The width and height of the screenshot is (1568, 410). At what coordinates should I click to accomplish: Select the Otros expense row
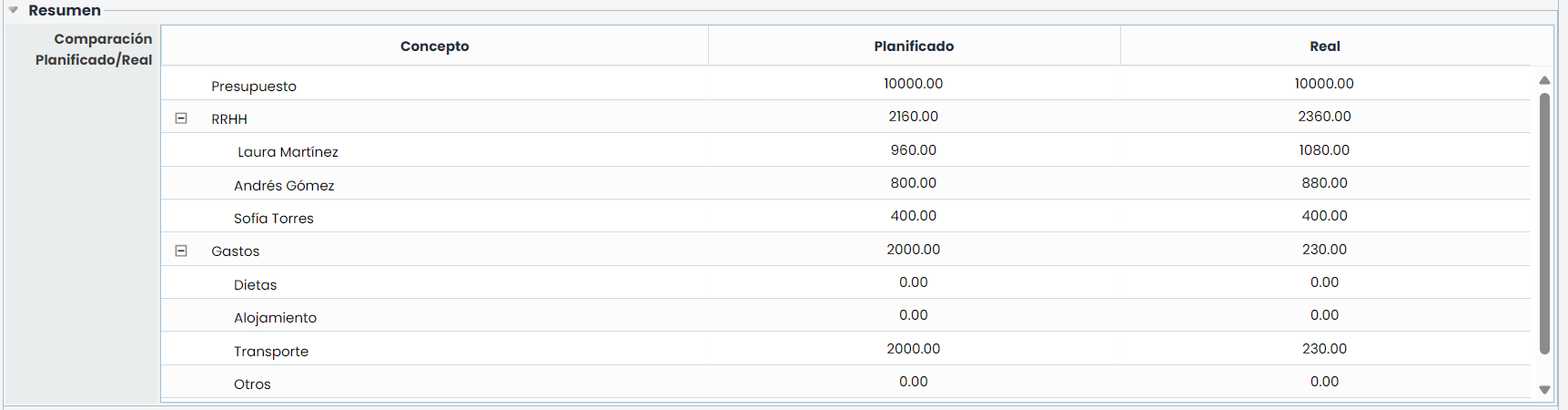[252, 384]
